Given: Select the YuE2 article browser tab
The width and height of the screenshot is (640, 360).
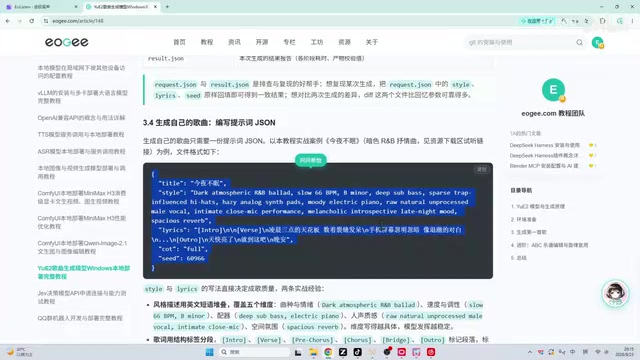Looking at the screenshot, I should 120,7.
